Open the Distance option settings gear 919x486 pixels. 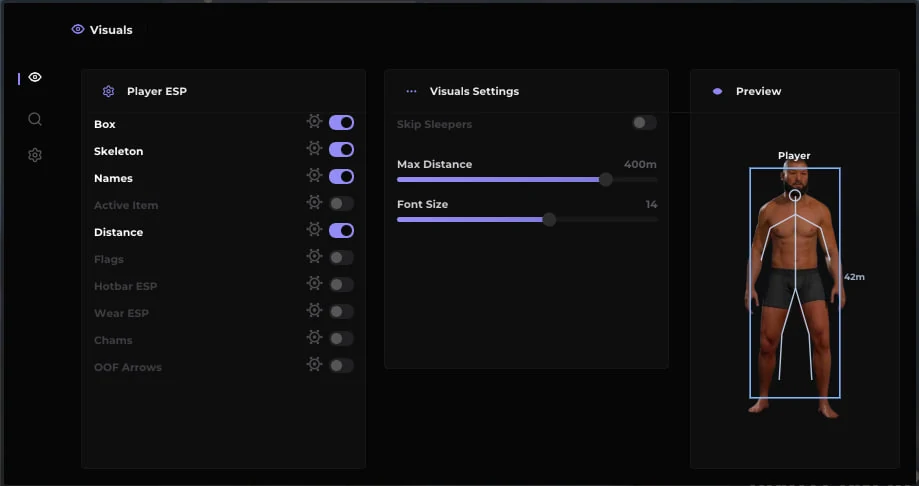[x=315, y=229]
